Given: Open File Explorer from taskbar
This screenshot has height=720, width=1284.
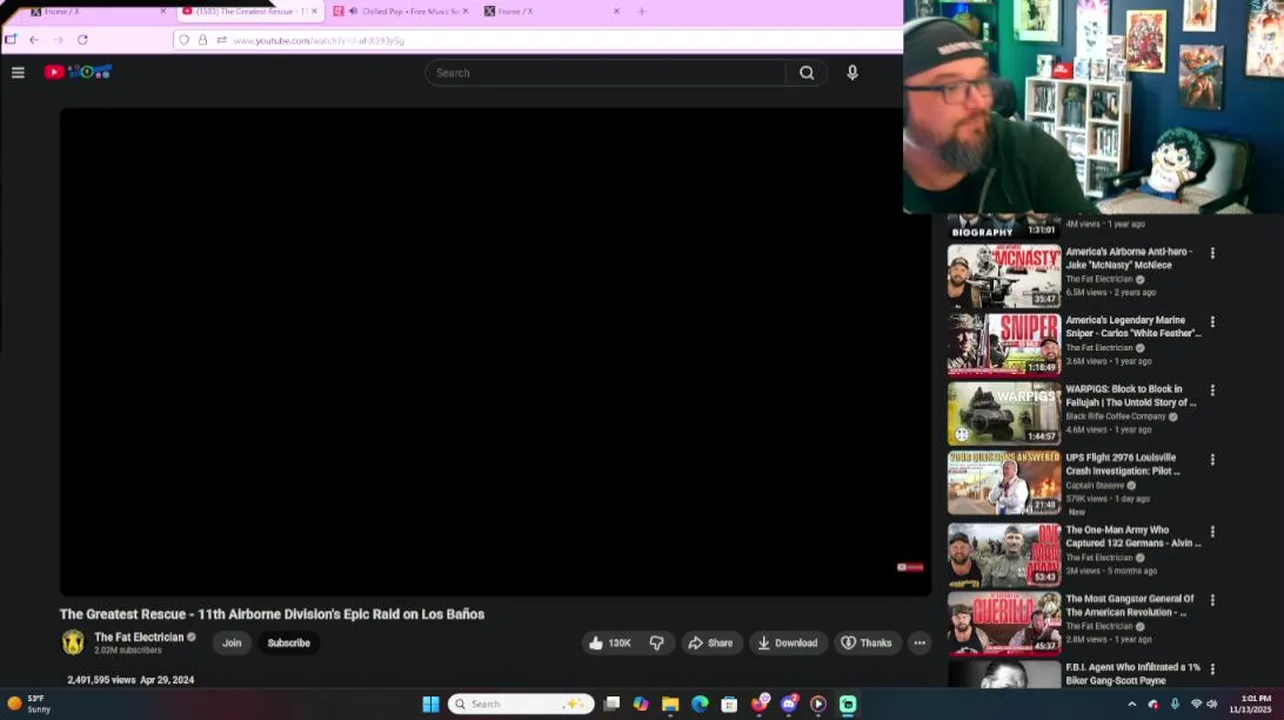Looking at the screenshot, I should (670, 704).
